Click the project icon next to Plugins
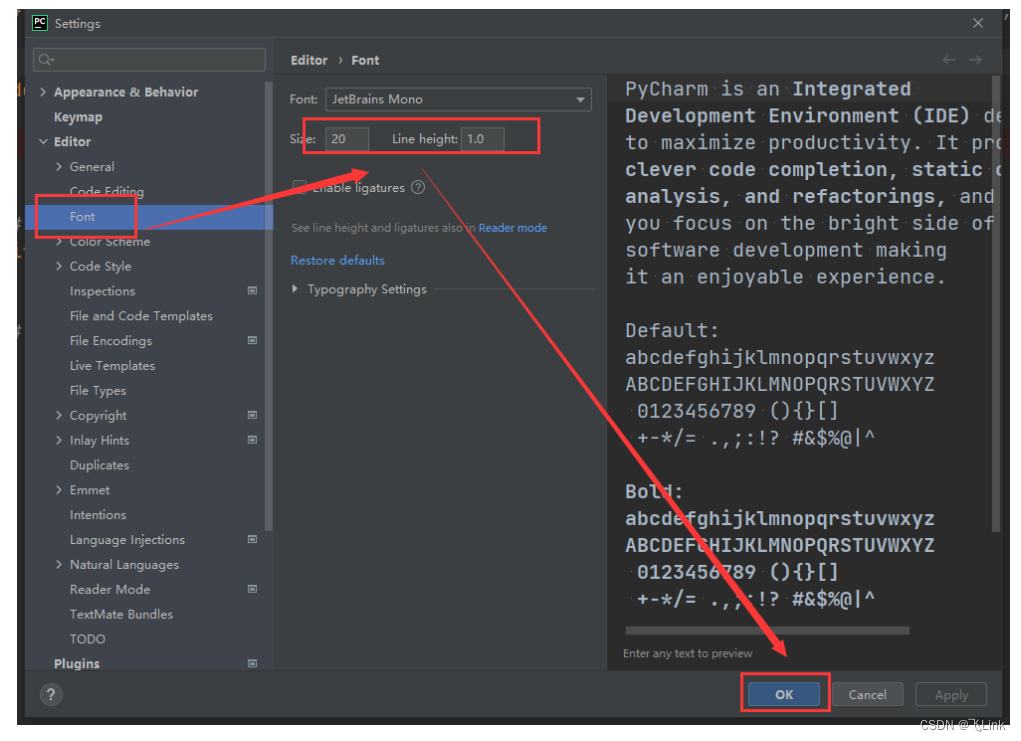Screen dimensions: 1021x741 point(252,664)
